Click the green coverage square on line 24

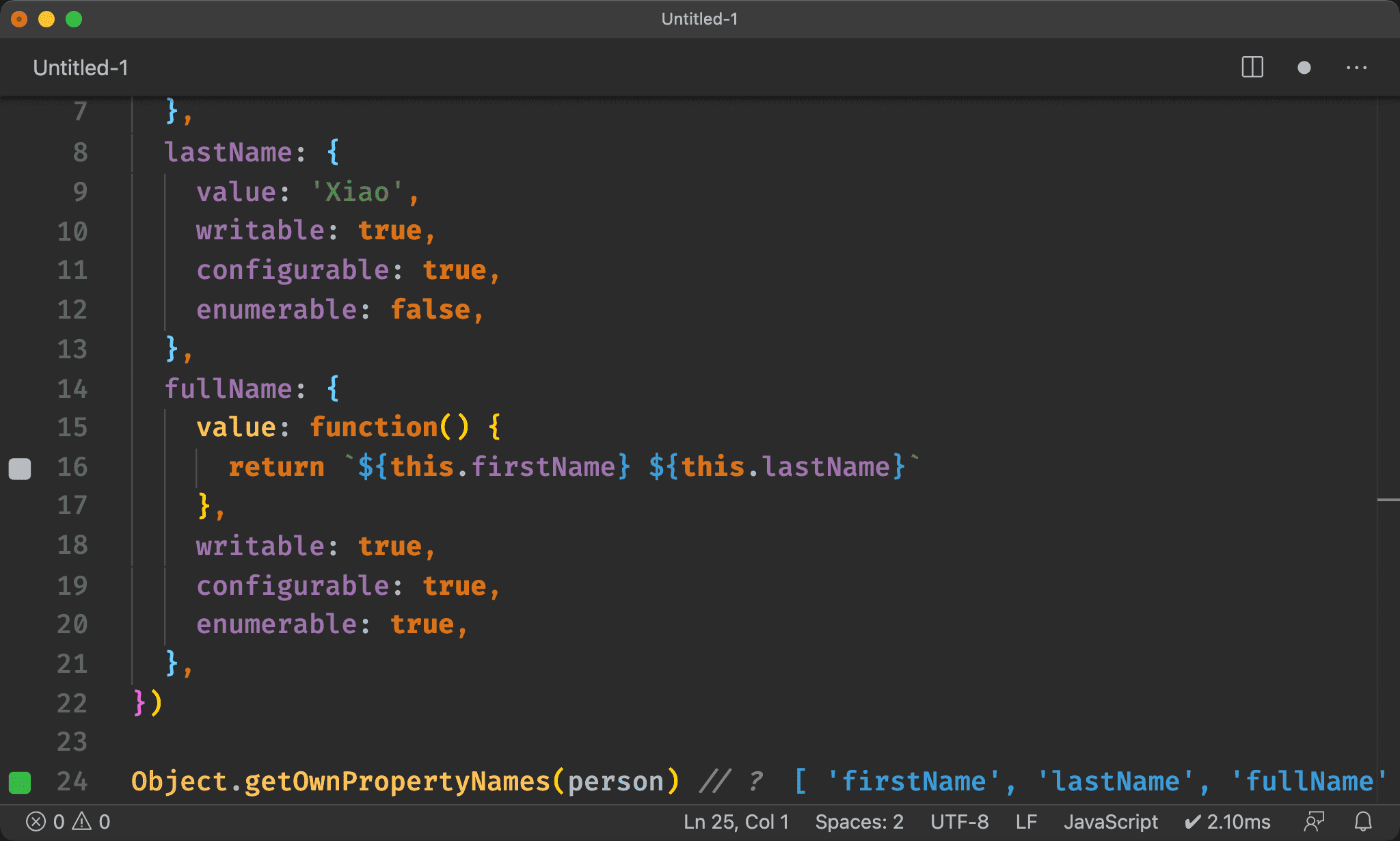pos(20,782)
